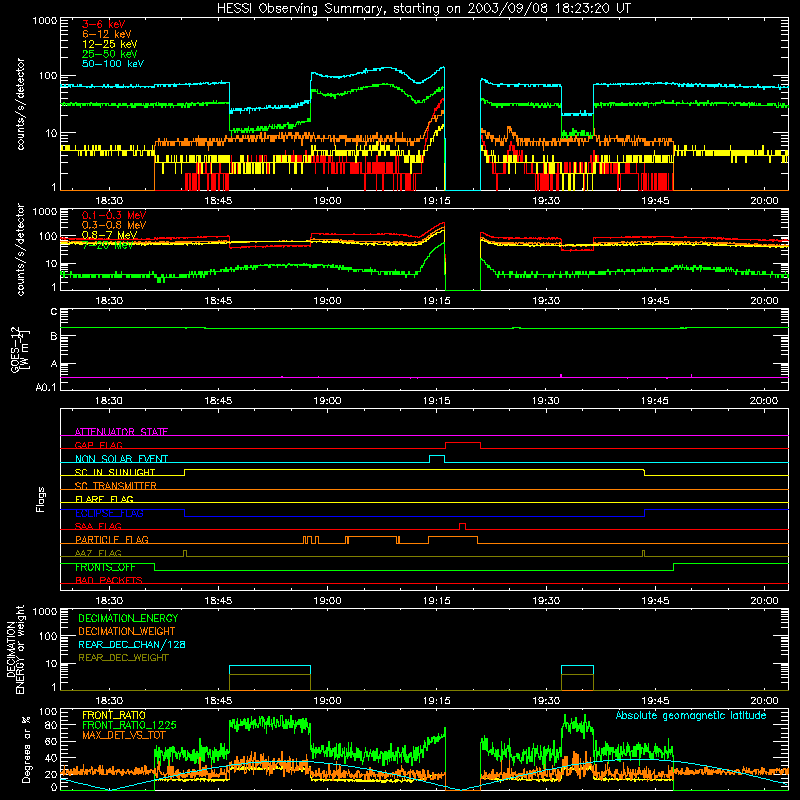Screen dimensions: 800x800
Task: Select the 19:30 tick under the decimation plot
Action: click(546, 701)
